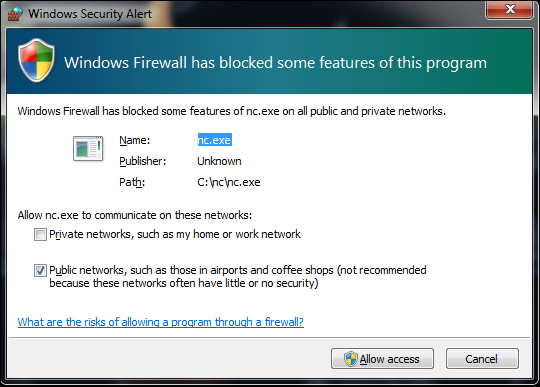540x387 pixels.
Task: Click the UAC shield on Allow access
Action: tap(351, 359)
